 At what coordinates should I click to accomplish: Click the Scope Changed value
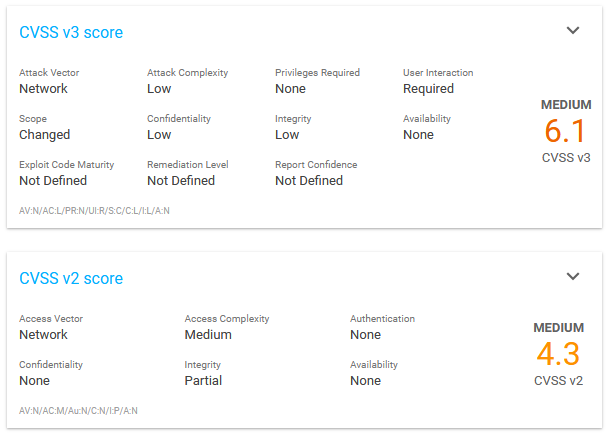(x=45, y=135)
